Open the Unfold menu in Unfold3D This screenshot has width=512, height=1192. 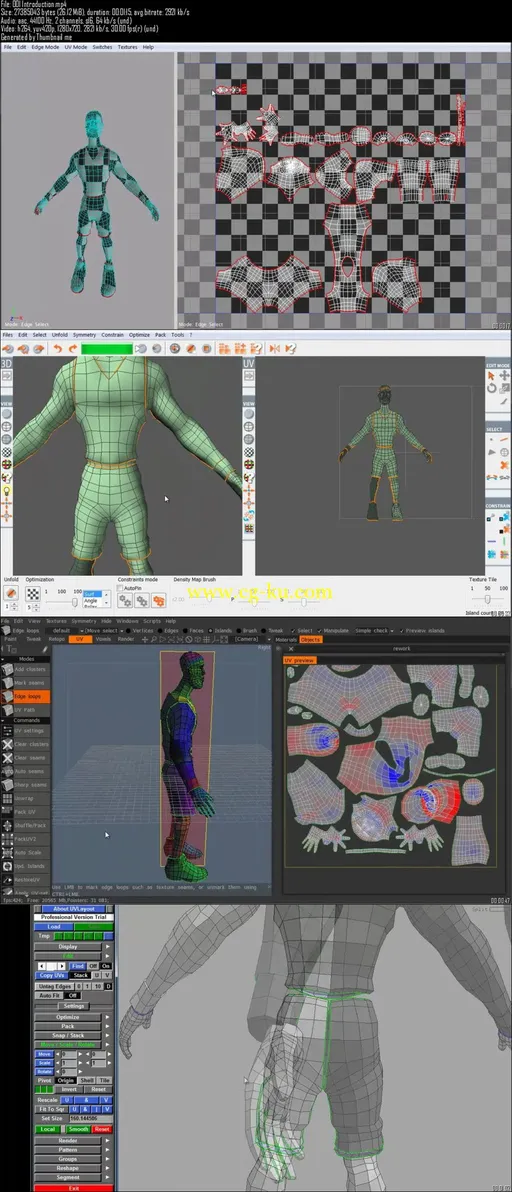(x=59, y=334)
